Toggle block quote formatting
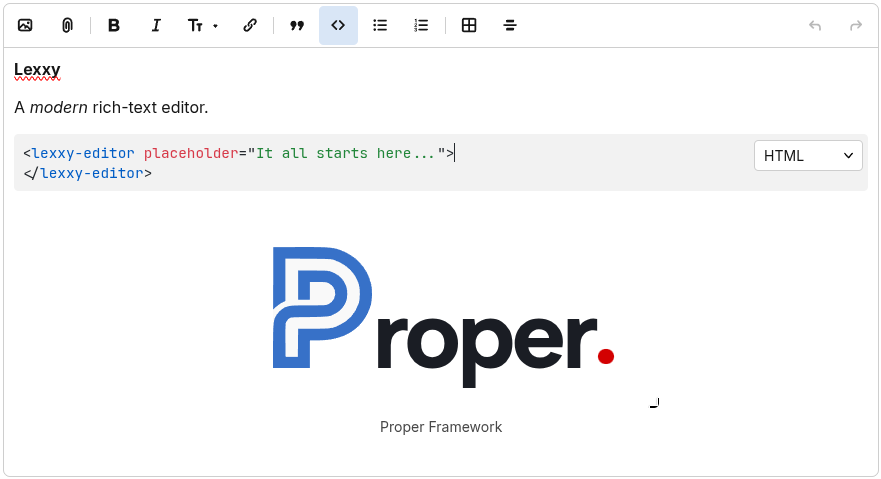The width and height of the screenshot is (881, 479). (297, 25)
